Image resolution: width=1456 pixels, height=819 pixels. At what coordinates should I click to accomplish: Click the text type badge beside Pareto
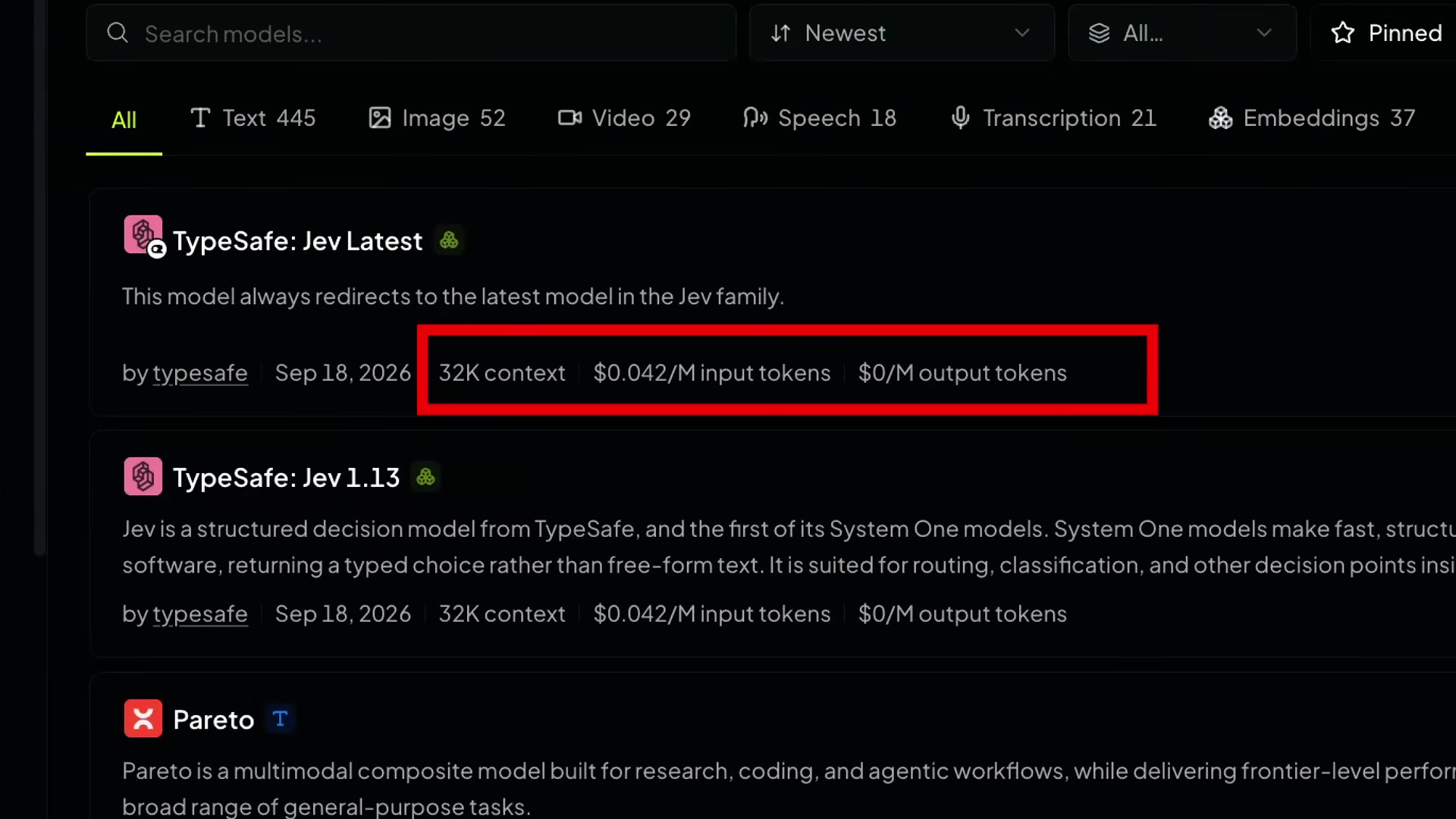tap(280, 719)
